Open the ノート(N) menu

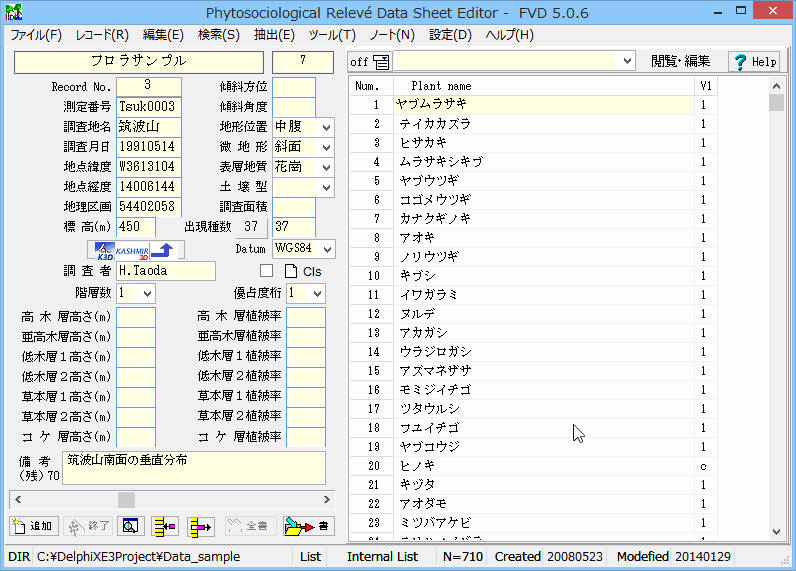tap(392, 35)
